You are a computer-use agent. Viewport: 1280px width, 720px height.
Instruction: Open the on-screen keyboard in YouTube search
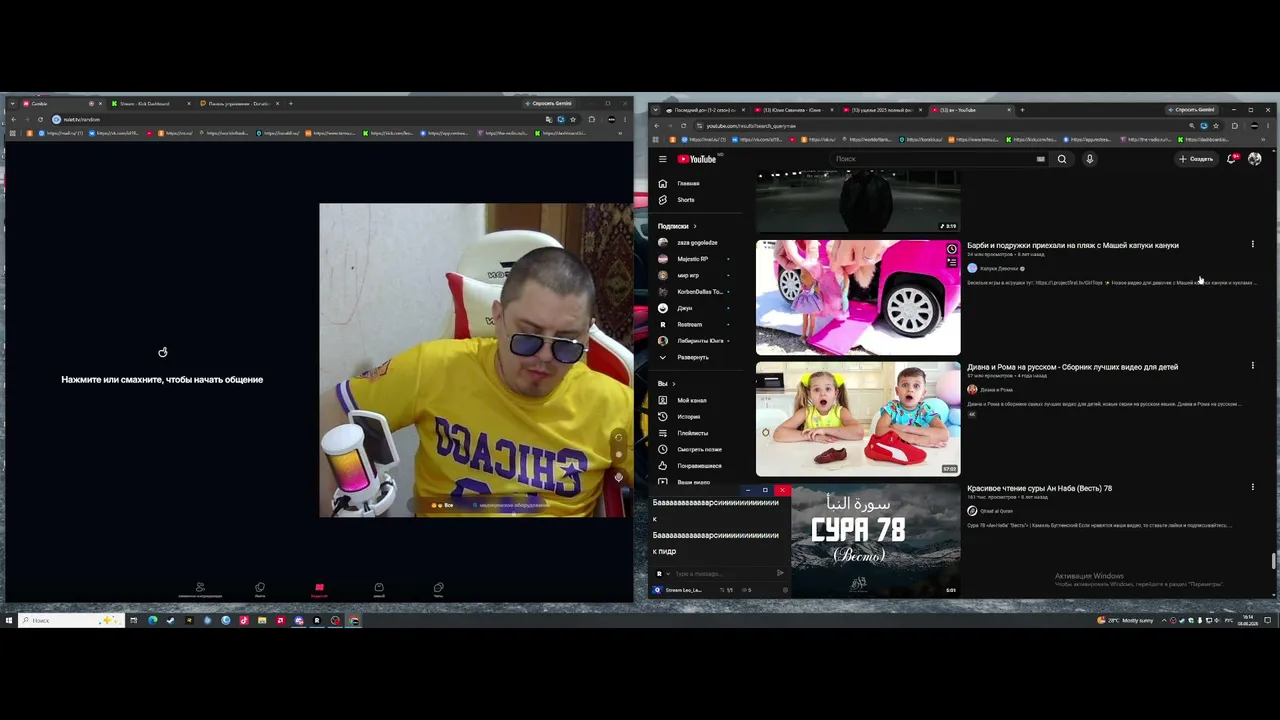[x=1041, y=159]
